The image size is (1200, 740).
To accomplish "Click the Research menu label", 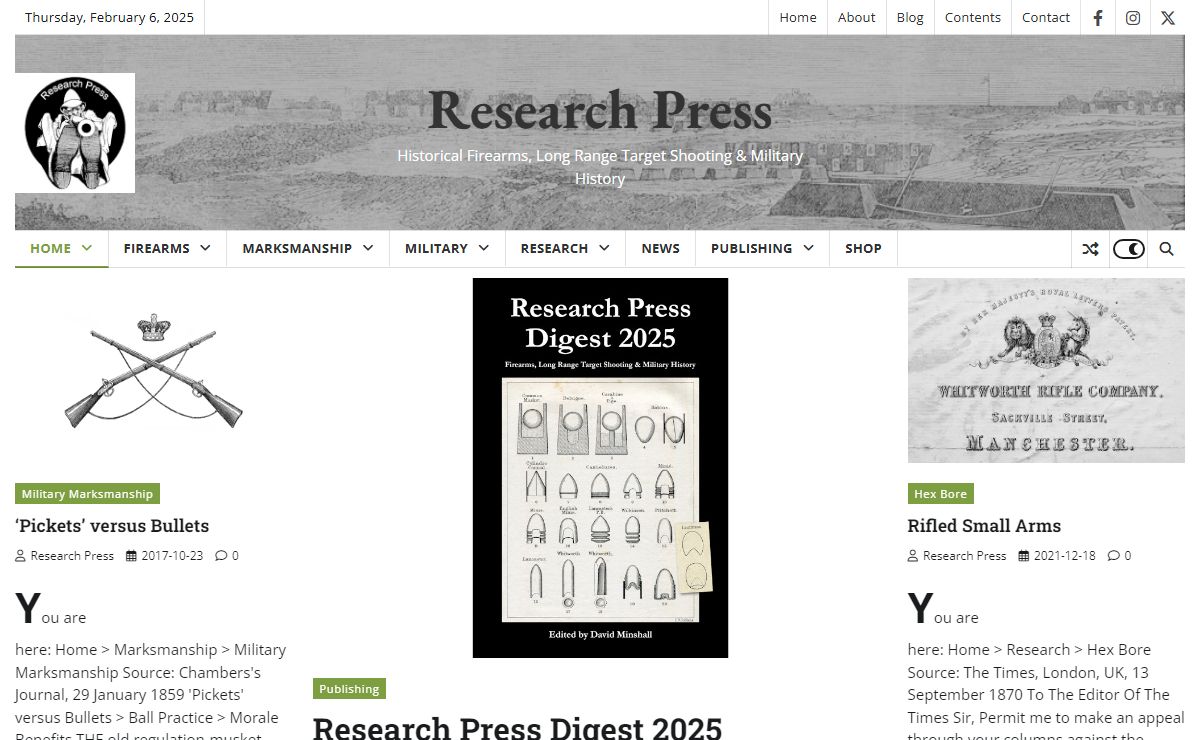I will [554, 248].
